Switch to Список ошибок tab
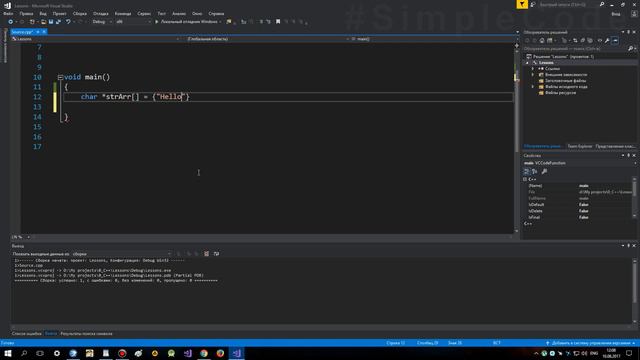The image size is (640, 360). tap(27, 334)
